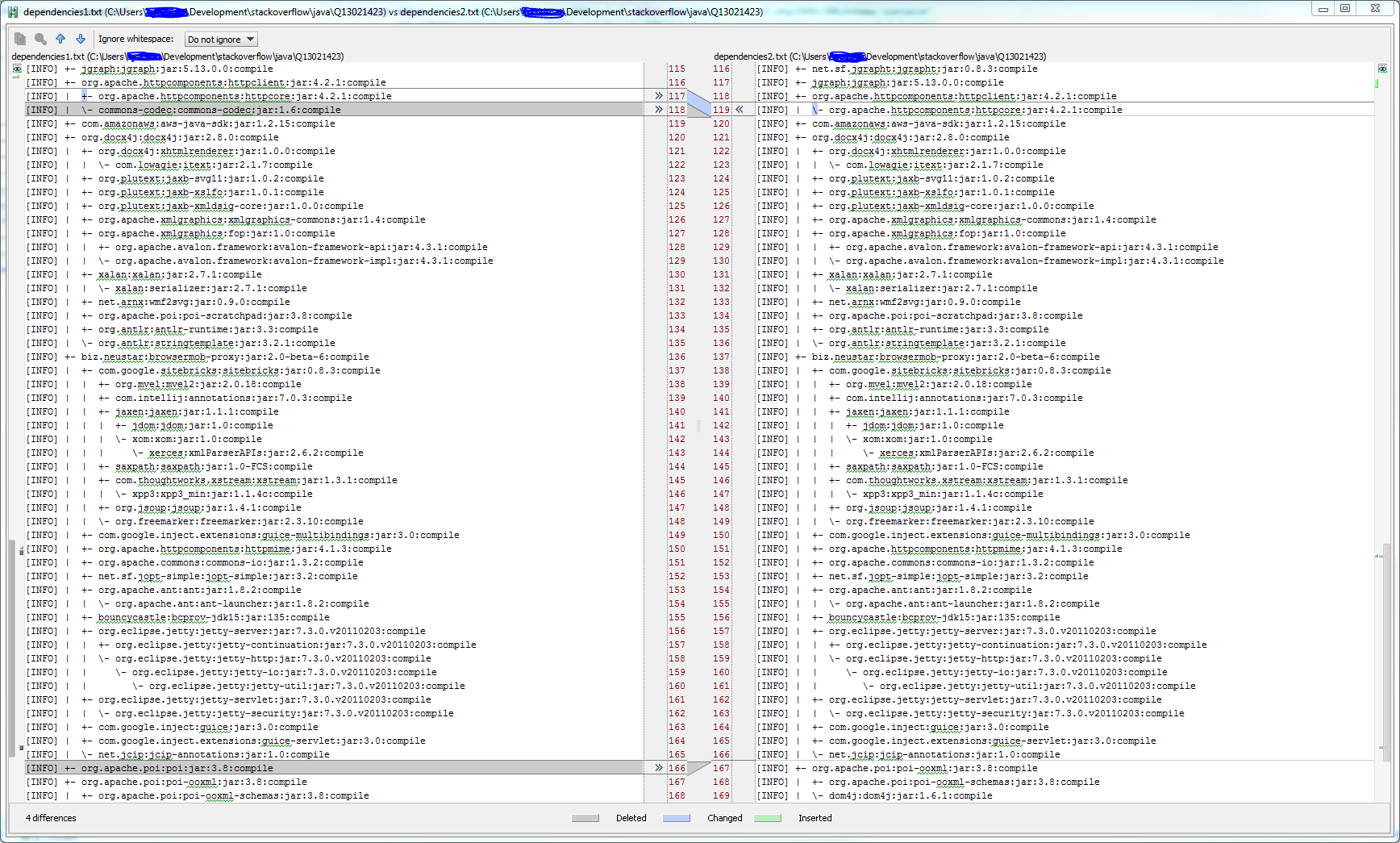Select left pane mvel2:jar:2.0.18 line
This screenshot has height=843, width=1400.
(x=334, y=384)
